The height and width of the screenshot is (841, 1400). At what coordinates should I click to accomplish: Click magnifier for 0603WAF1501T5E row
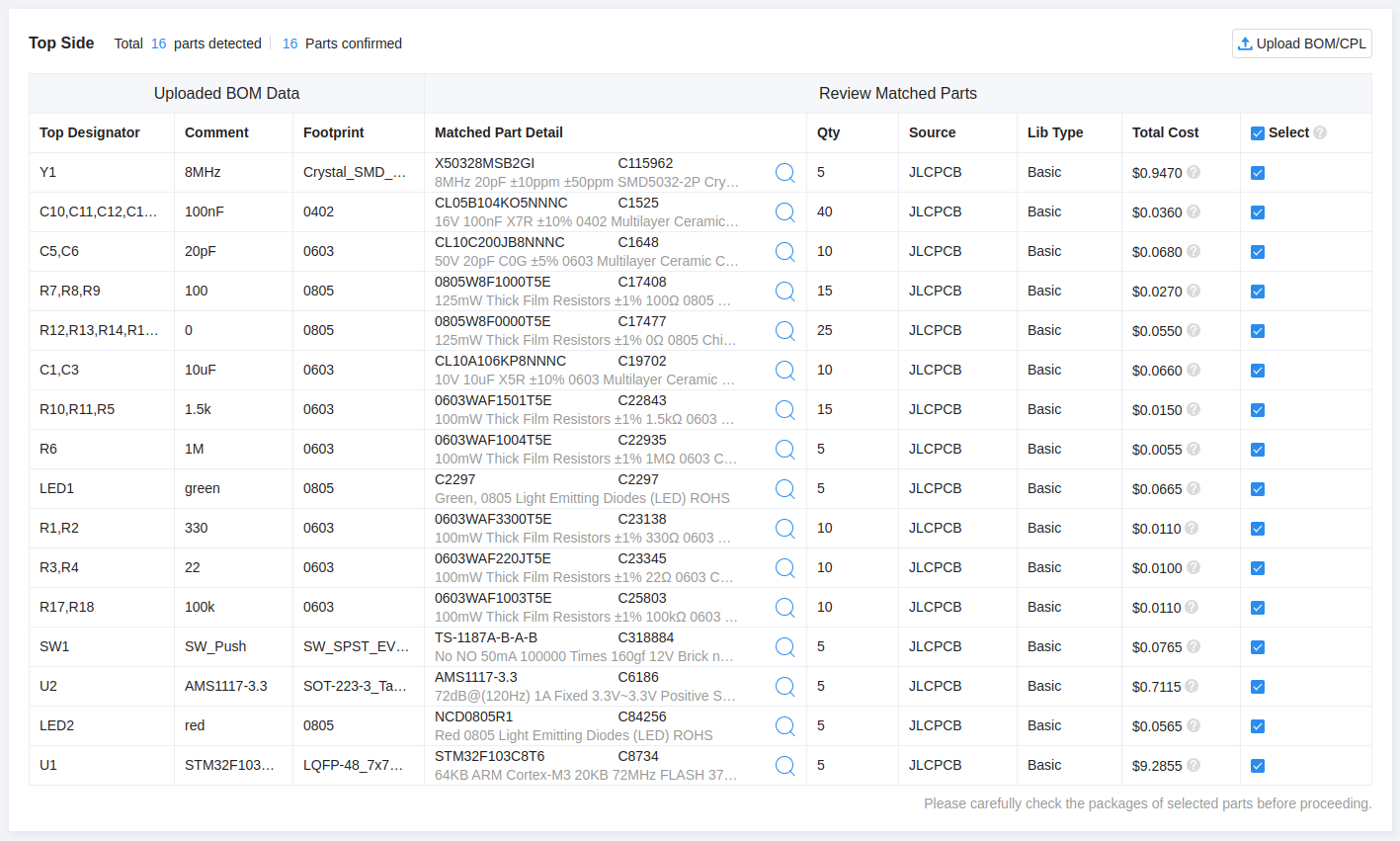(x=785, y=410)
